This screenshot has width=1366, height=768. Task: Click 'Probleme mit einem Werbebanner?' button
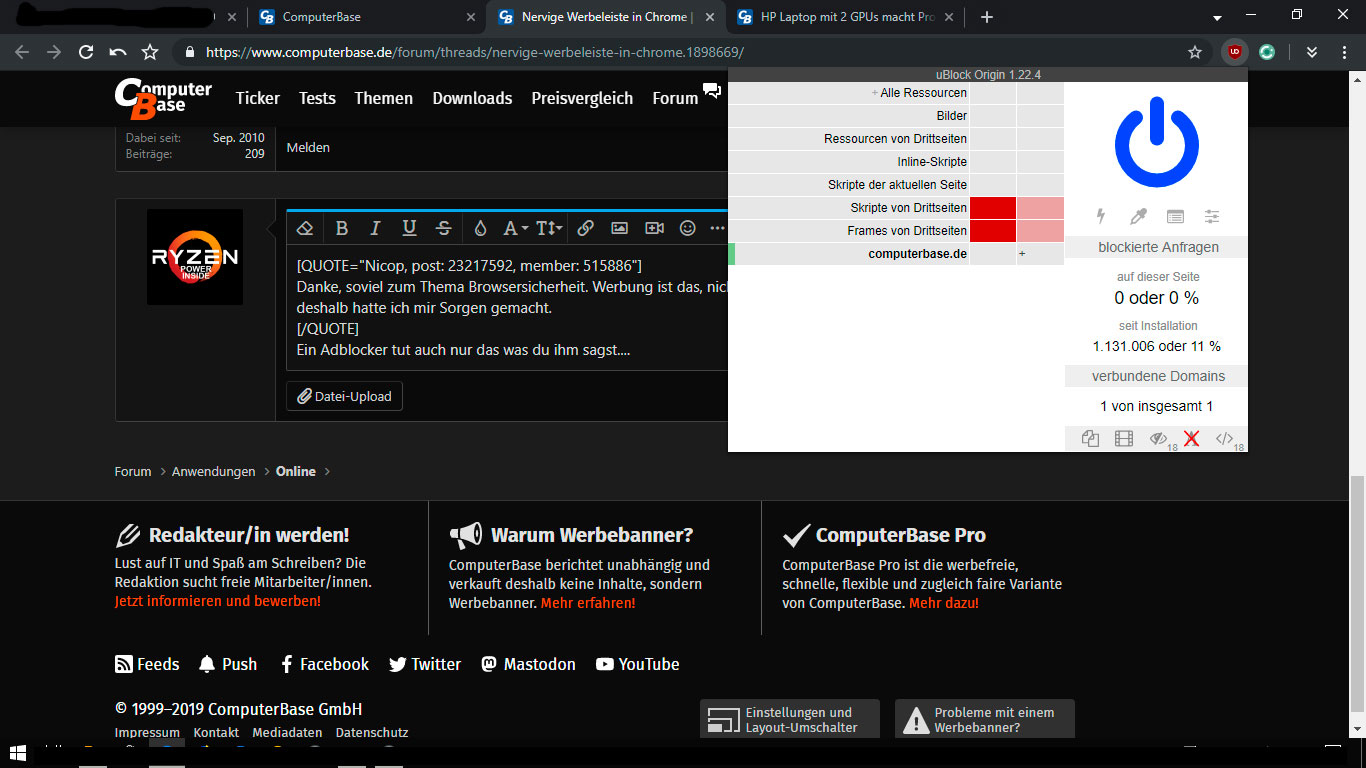pyautogui.click(x=985, y=719)
